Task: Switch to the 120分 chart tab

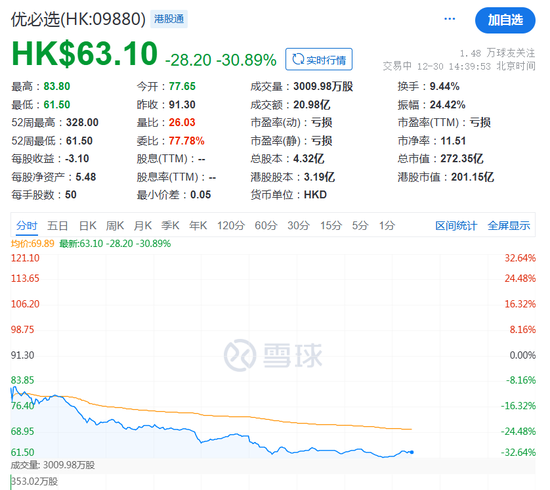Action: click(231, 226)
